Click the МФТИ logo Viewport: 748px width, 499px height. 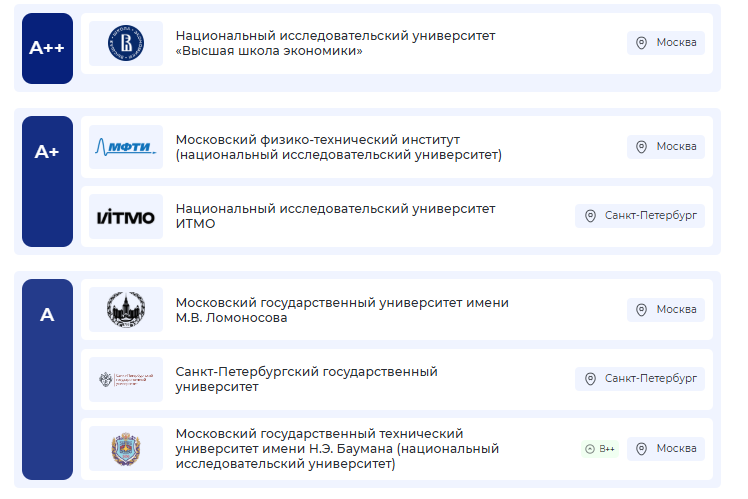[126, 147]
